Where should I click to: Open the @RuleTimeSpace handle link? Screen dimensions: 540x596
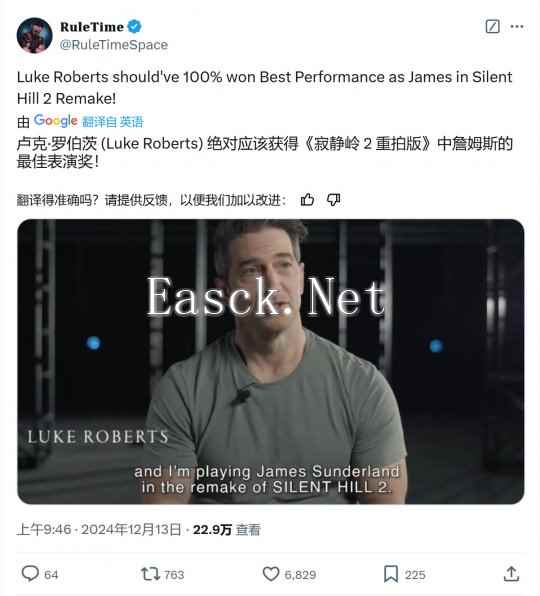pos(114,45)
